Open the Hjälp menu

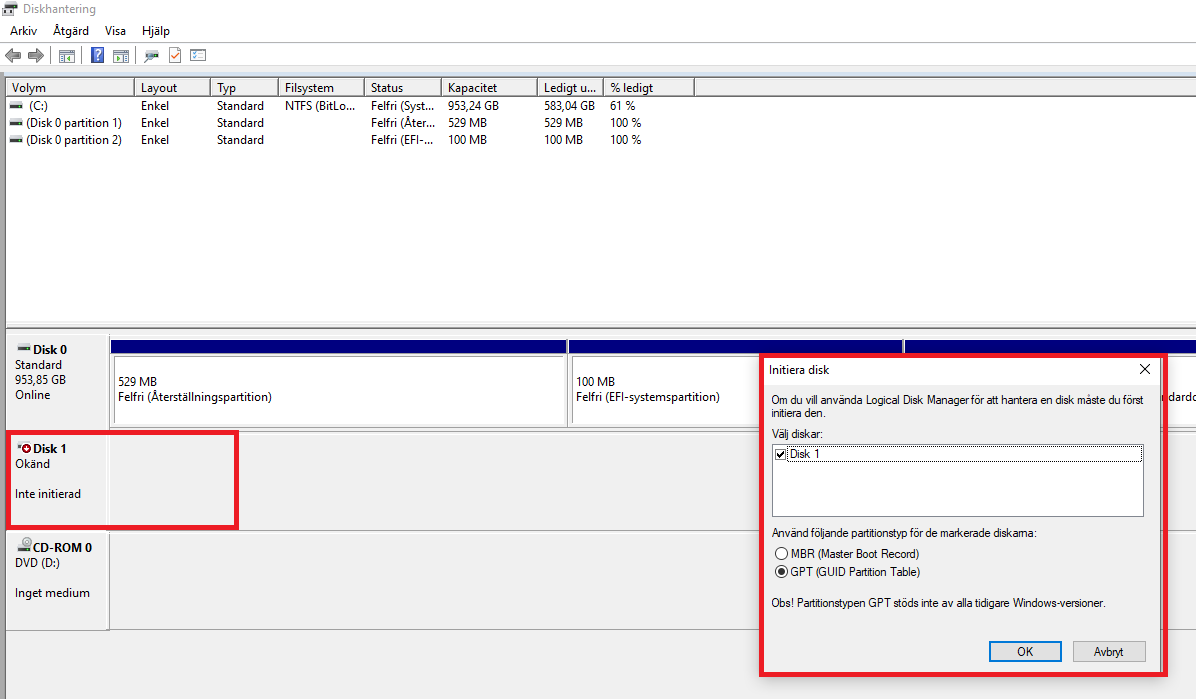click(x=156, y=31)
